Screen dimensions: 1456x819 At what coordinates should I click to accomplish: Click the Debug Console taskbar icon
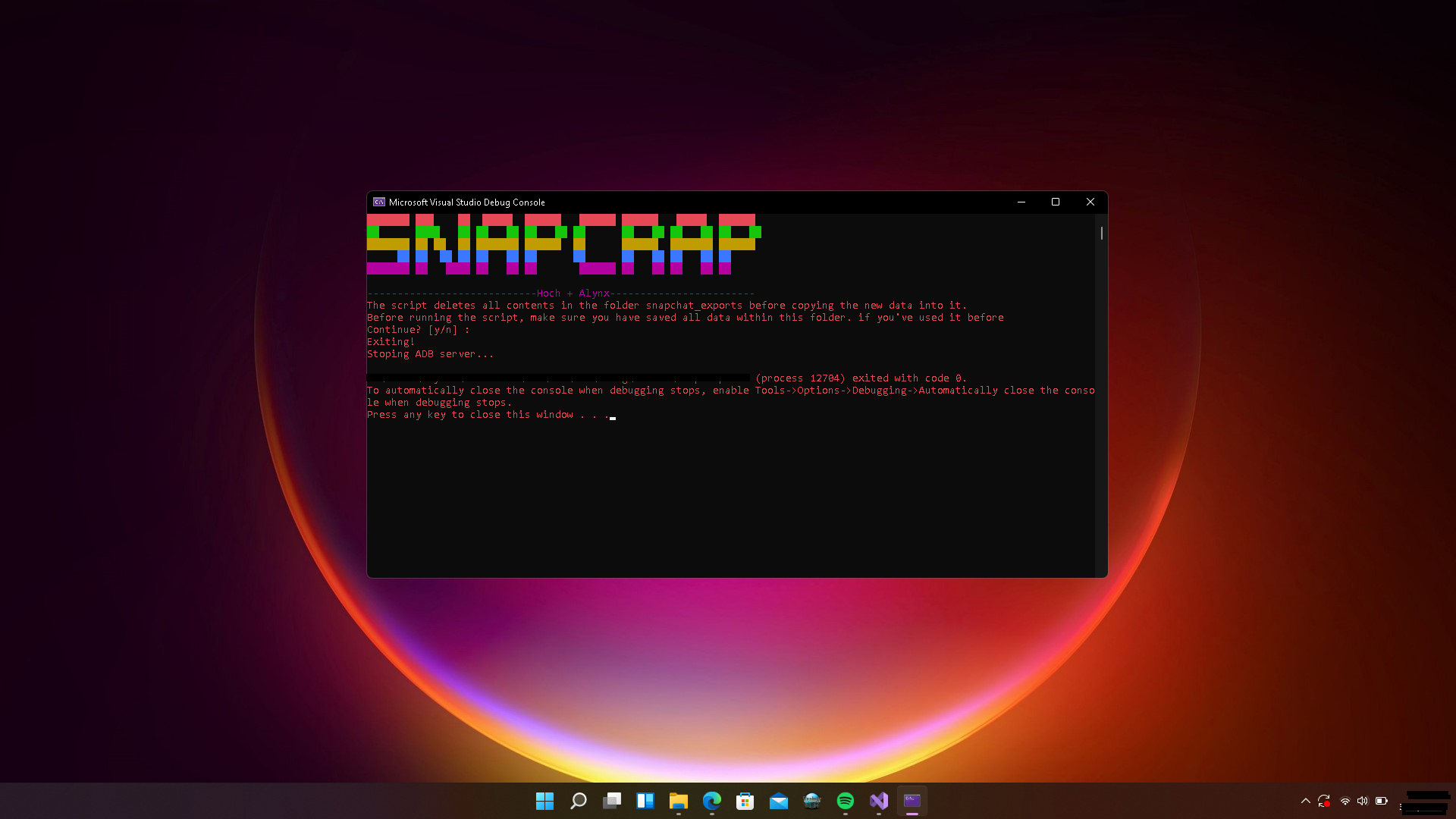tap(912, 801)
